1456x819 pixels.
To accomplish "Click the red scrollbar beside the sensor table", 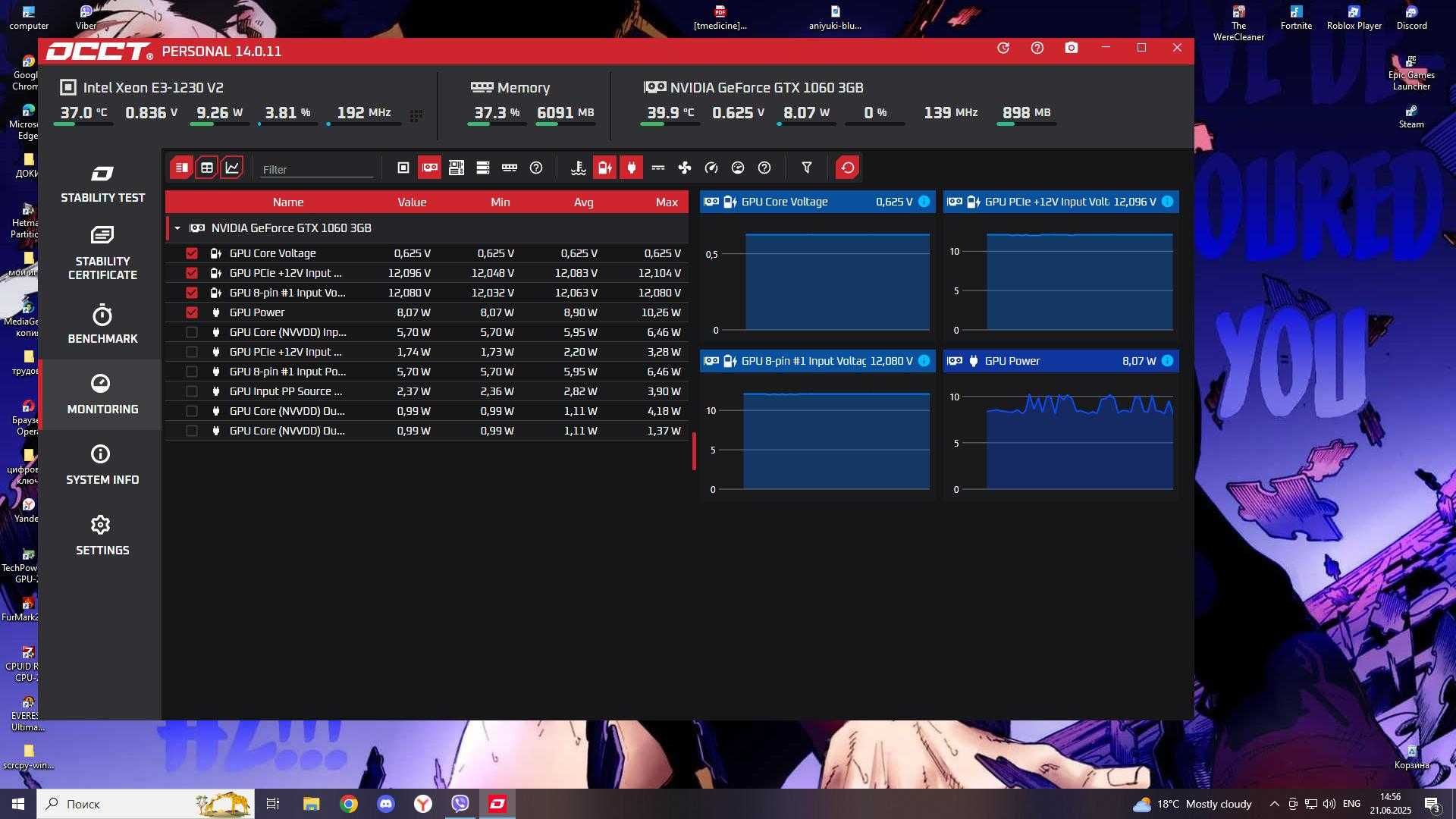I will tap(694, 451).
